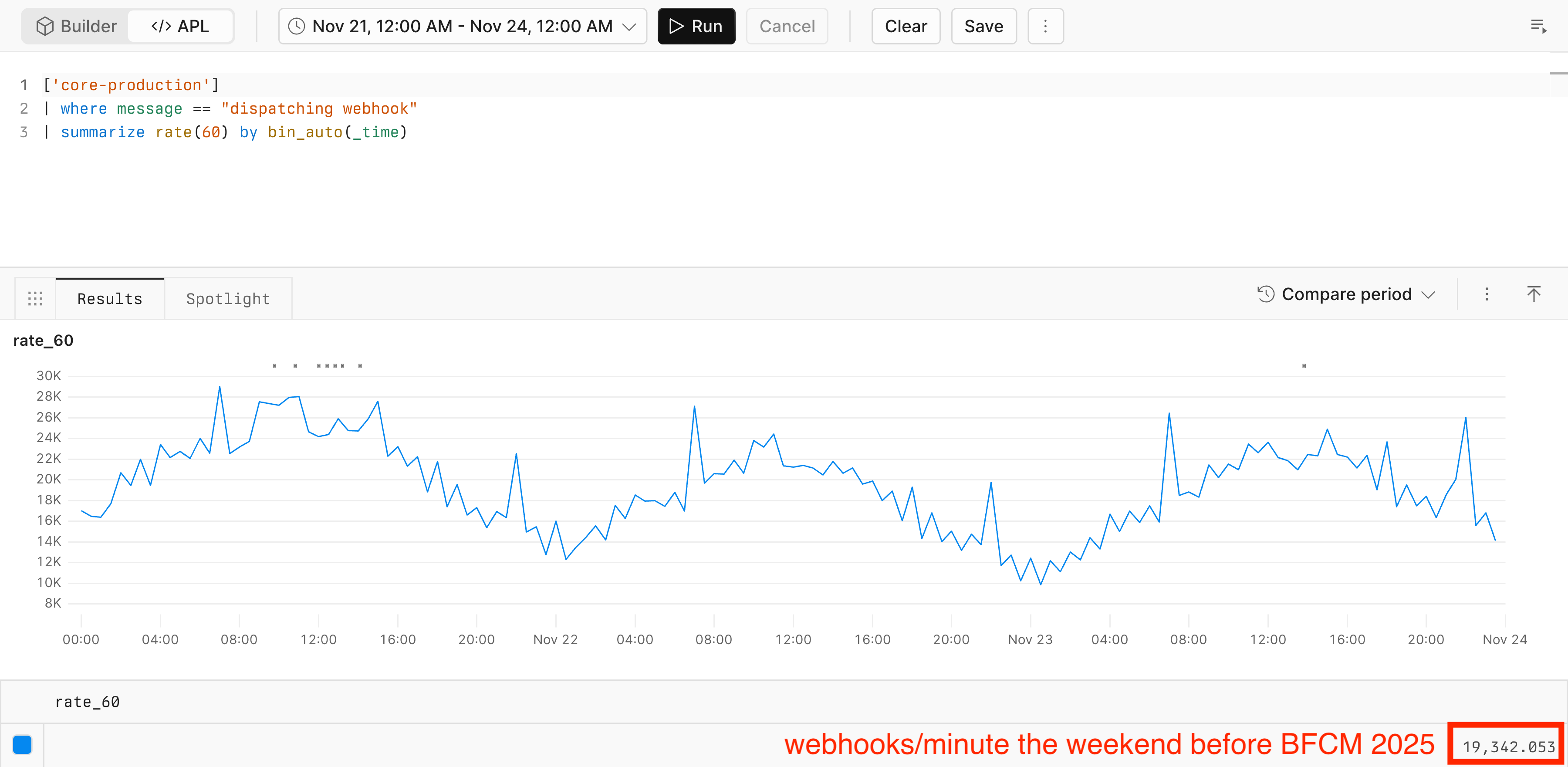Switch to the Spotlight tab

228,298
